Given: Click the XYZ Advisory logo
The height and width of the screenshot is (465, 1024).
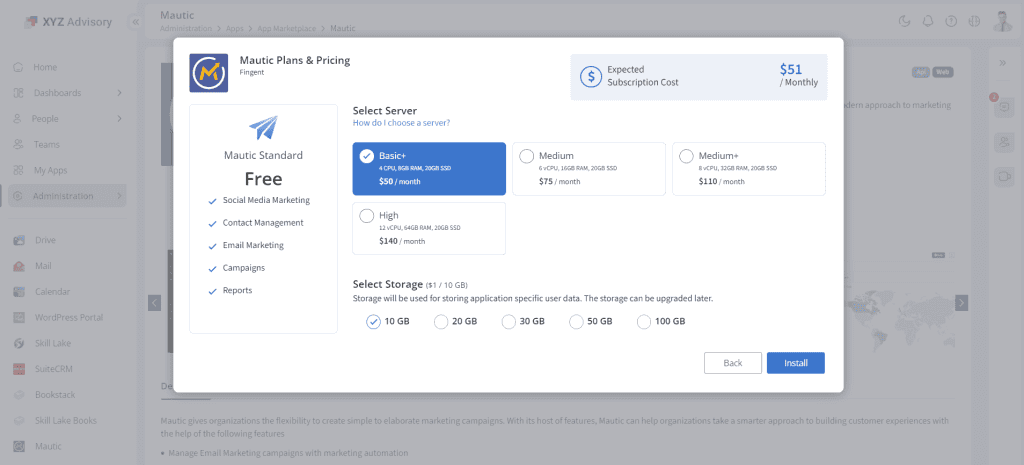Looking at the screenshot, I should tap(68, 22).
